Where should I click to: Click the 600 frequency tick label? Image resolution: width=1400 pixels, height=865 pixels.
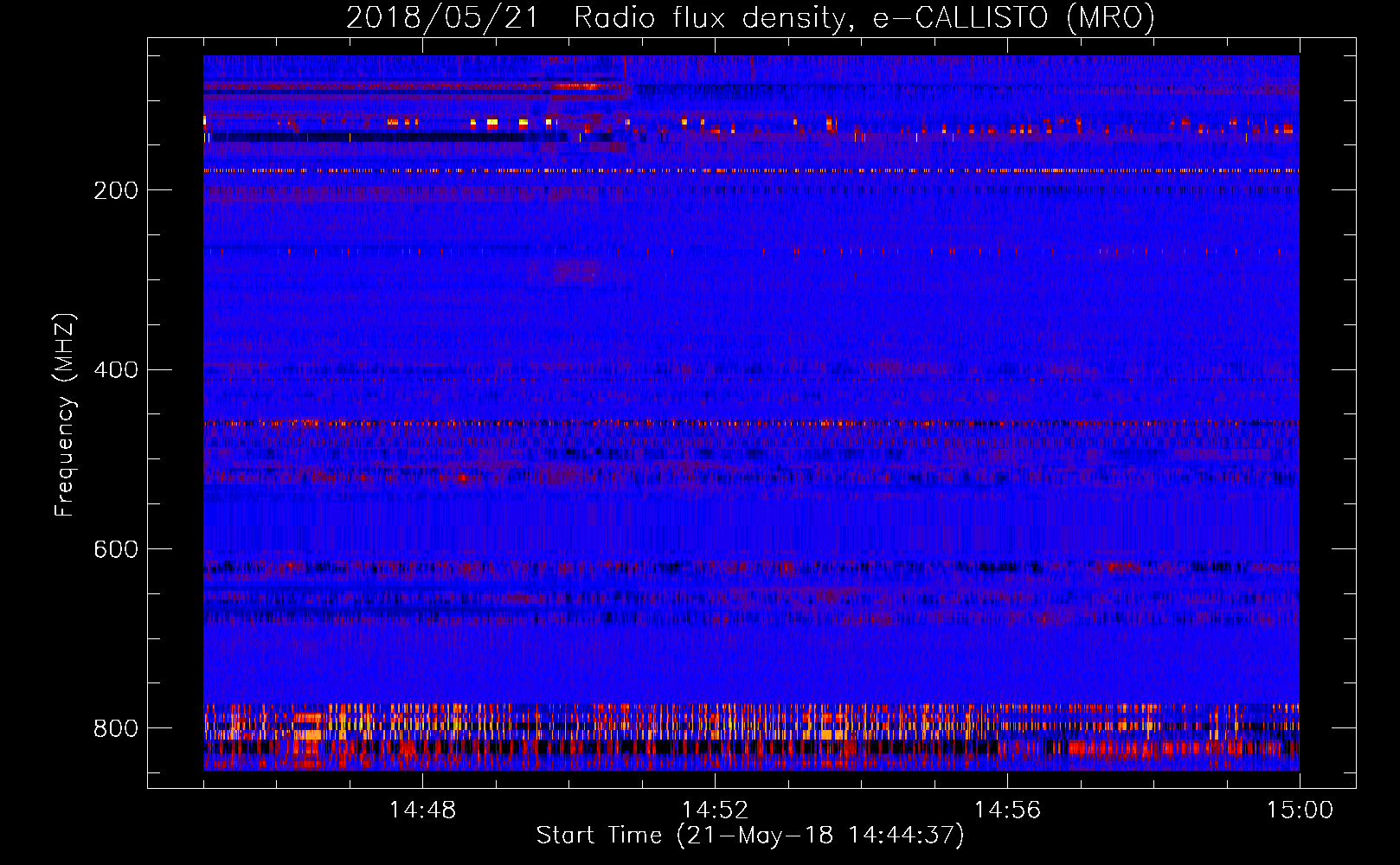tap(116, 550)
